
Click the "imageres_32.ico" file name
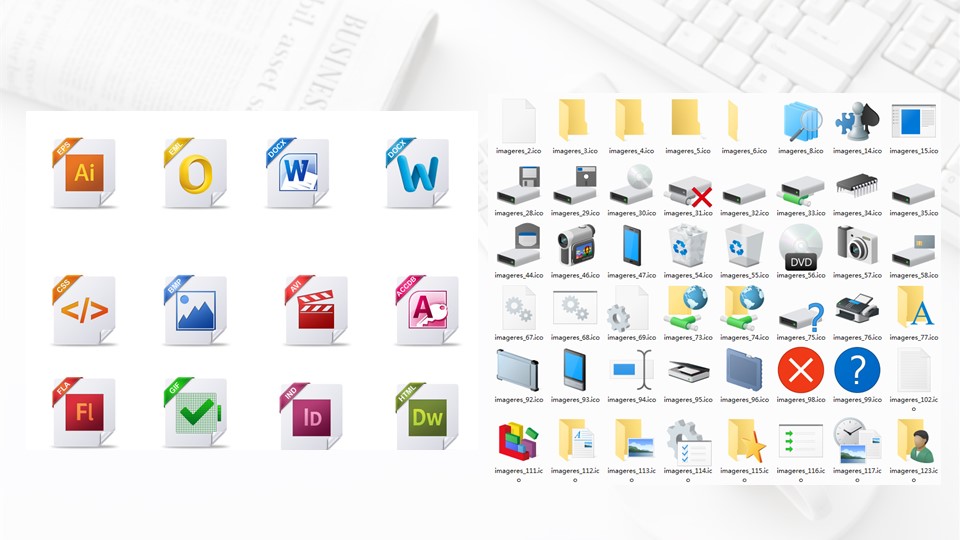point(744,213)
